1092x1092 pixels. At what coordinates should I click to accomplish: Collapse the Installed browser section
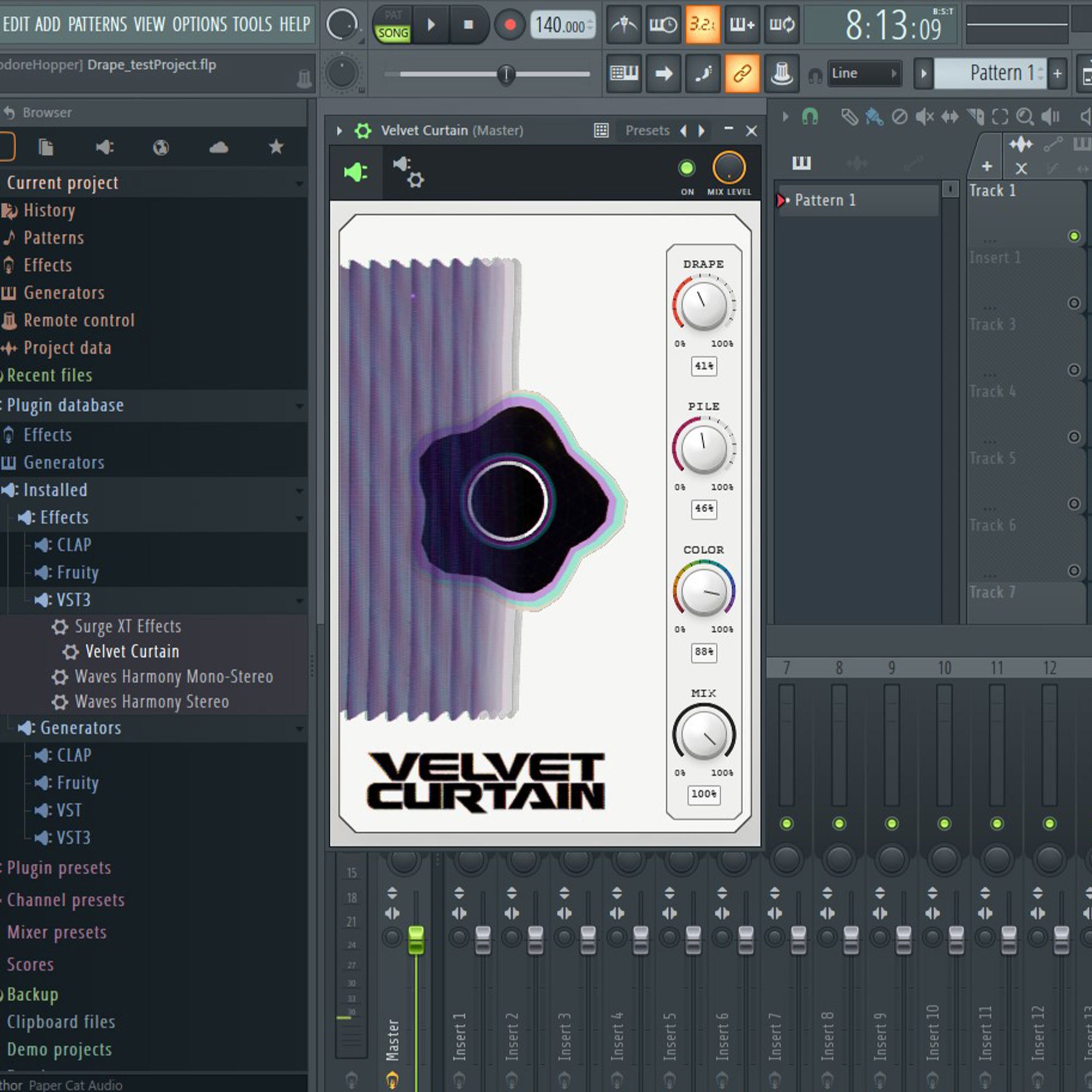(x=300, y=491)
